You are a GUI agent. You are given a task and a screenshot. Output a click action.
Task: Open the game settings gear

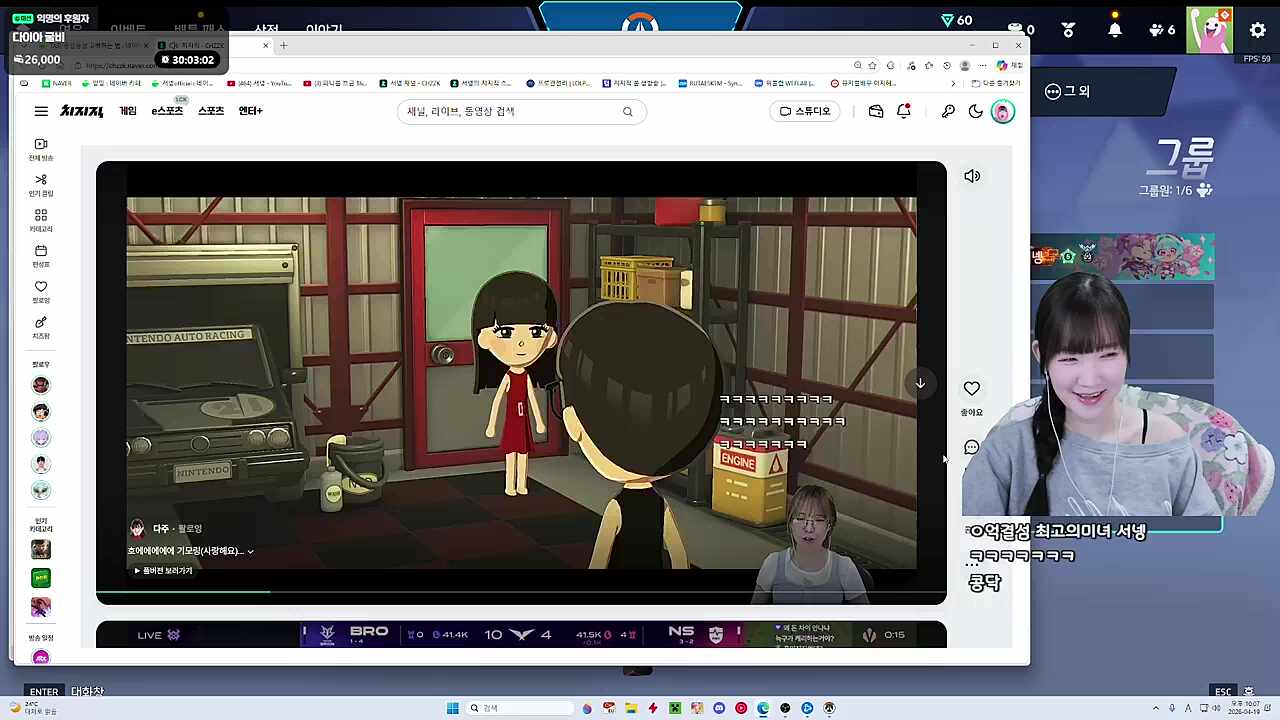[x=1258, y=30]
